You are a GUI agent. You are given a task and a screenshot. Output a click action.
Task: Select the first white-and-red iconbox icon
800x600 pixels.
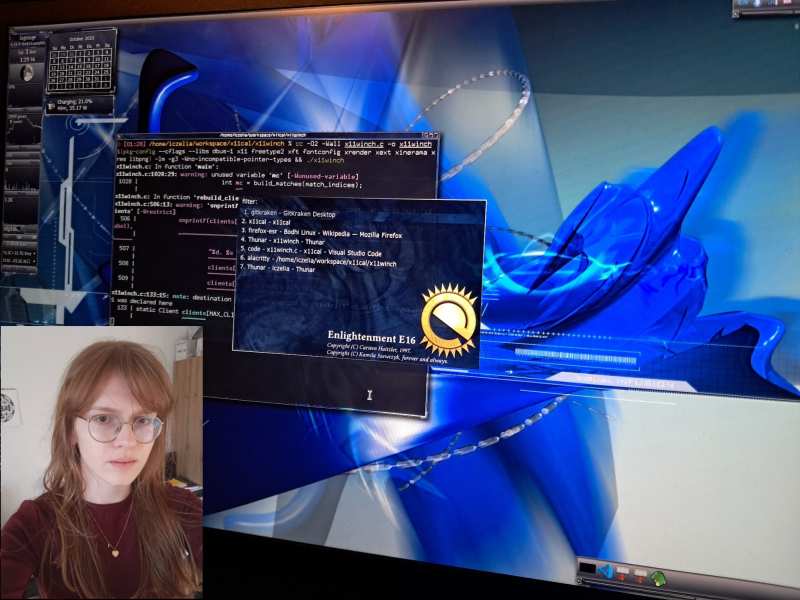point(622,573)
